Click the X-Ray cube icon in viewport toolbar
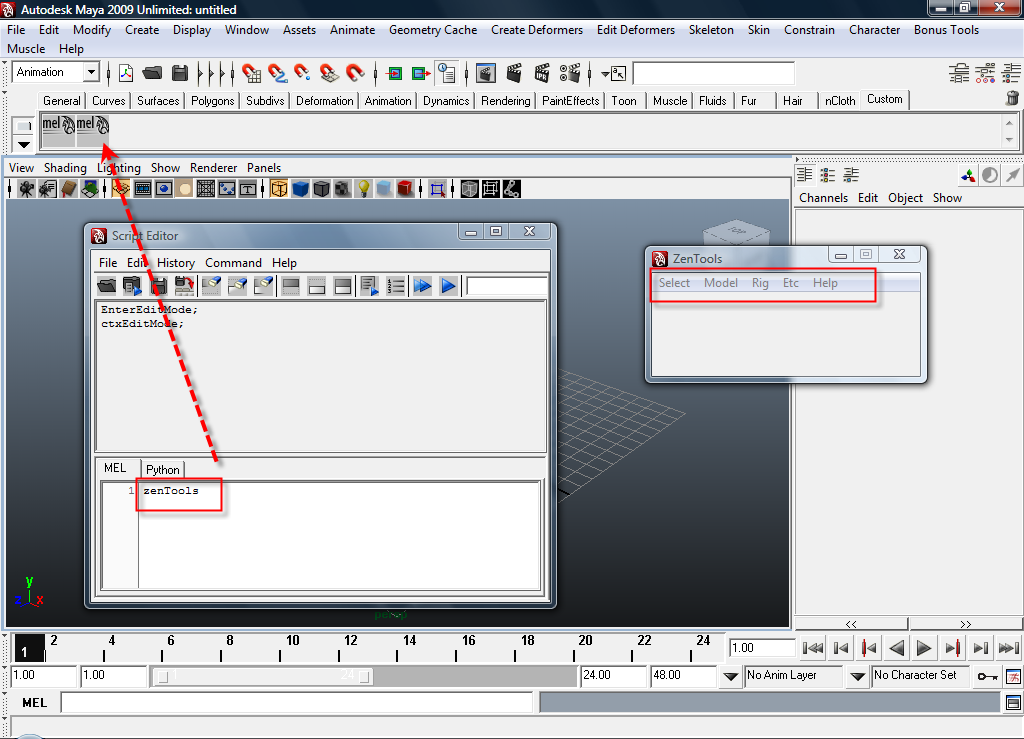This screenshot has width=1024, height=739. 469,189
